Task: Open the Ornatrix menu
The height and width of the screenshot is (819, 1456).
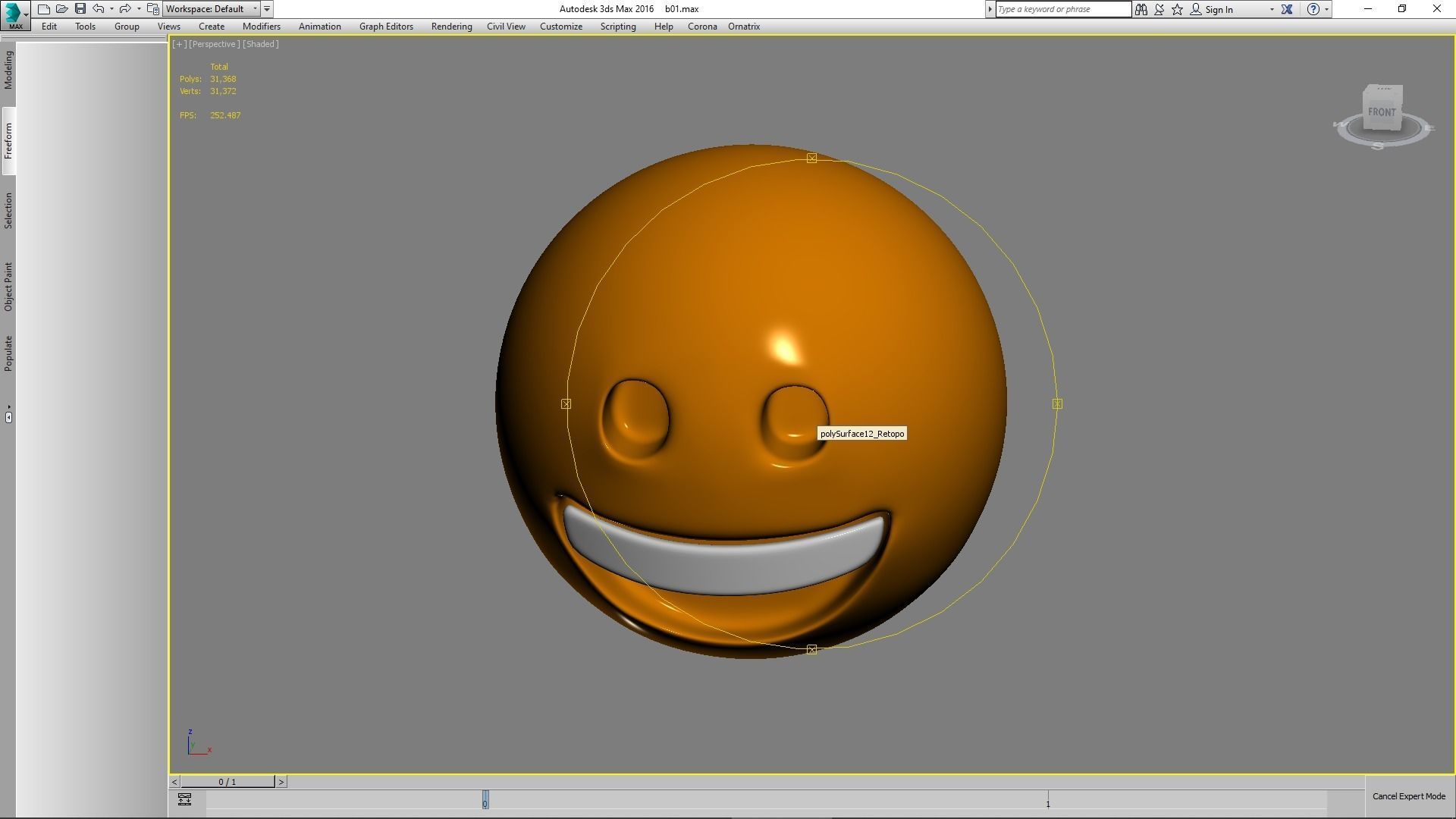Action: [744, 27]
